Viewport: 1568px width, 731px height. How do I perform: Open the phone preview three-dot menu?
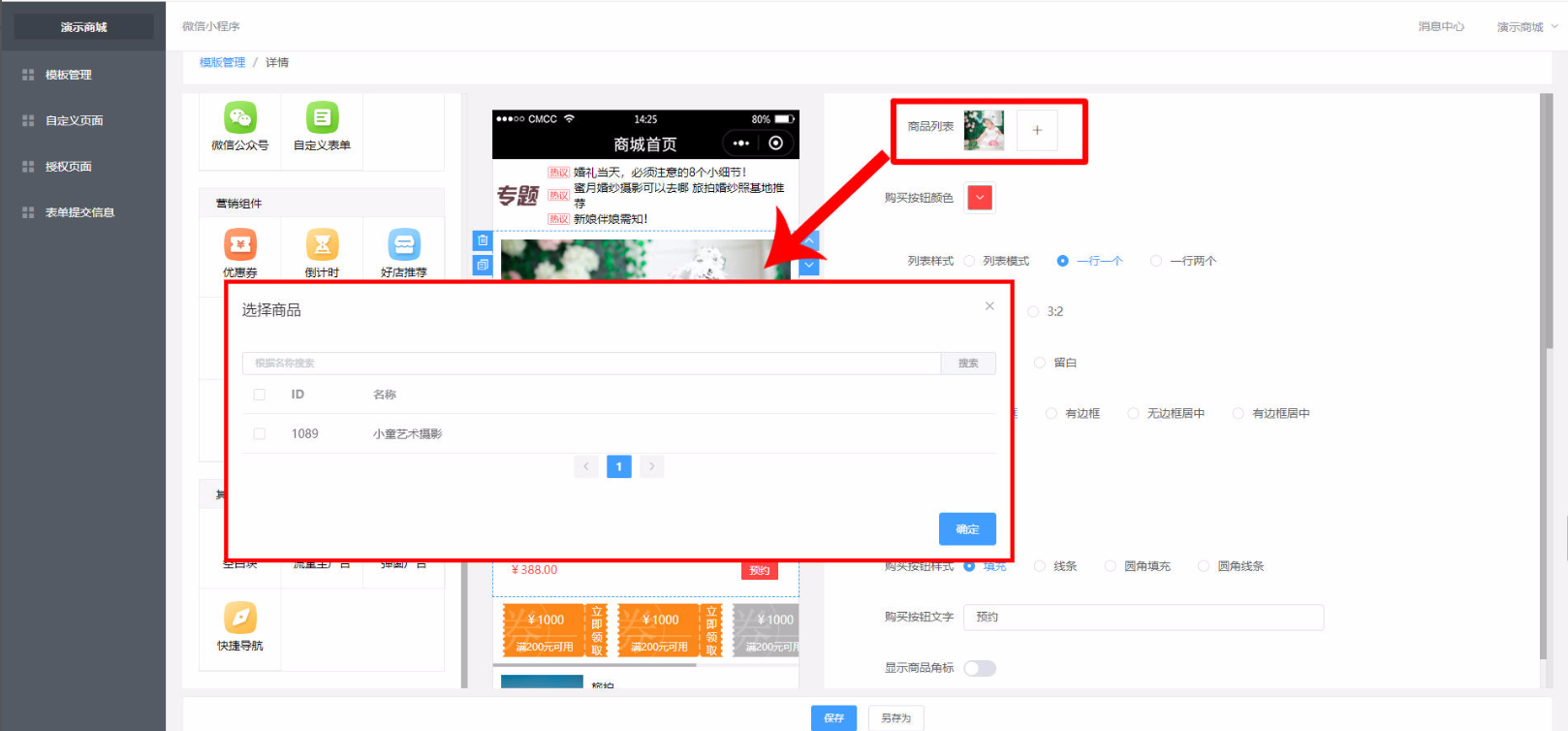point(741,143)
